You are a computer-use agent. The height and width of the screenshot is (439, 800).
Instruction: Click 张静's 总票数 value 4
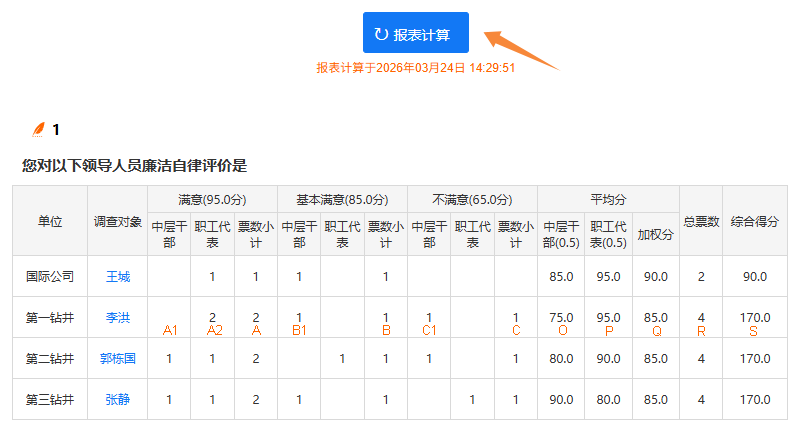click(x=701, y=399)
